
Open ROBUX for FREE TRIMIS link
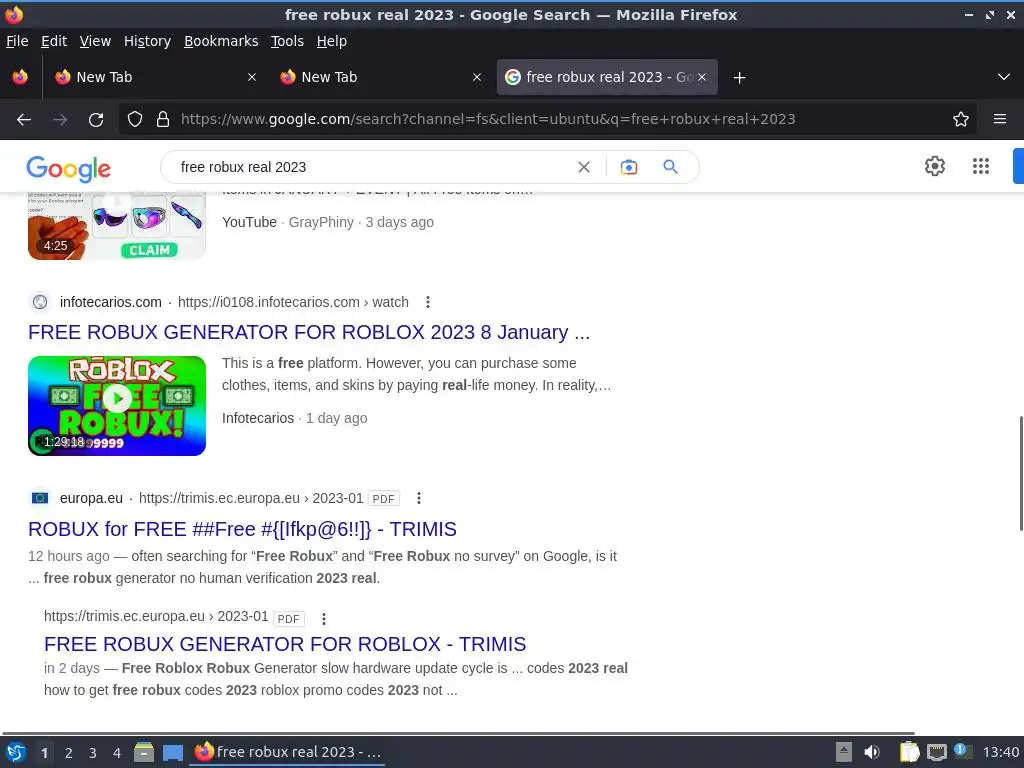click(242, 529)
